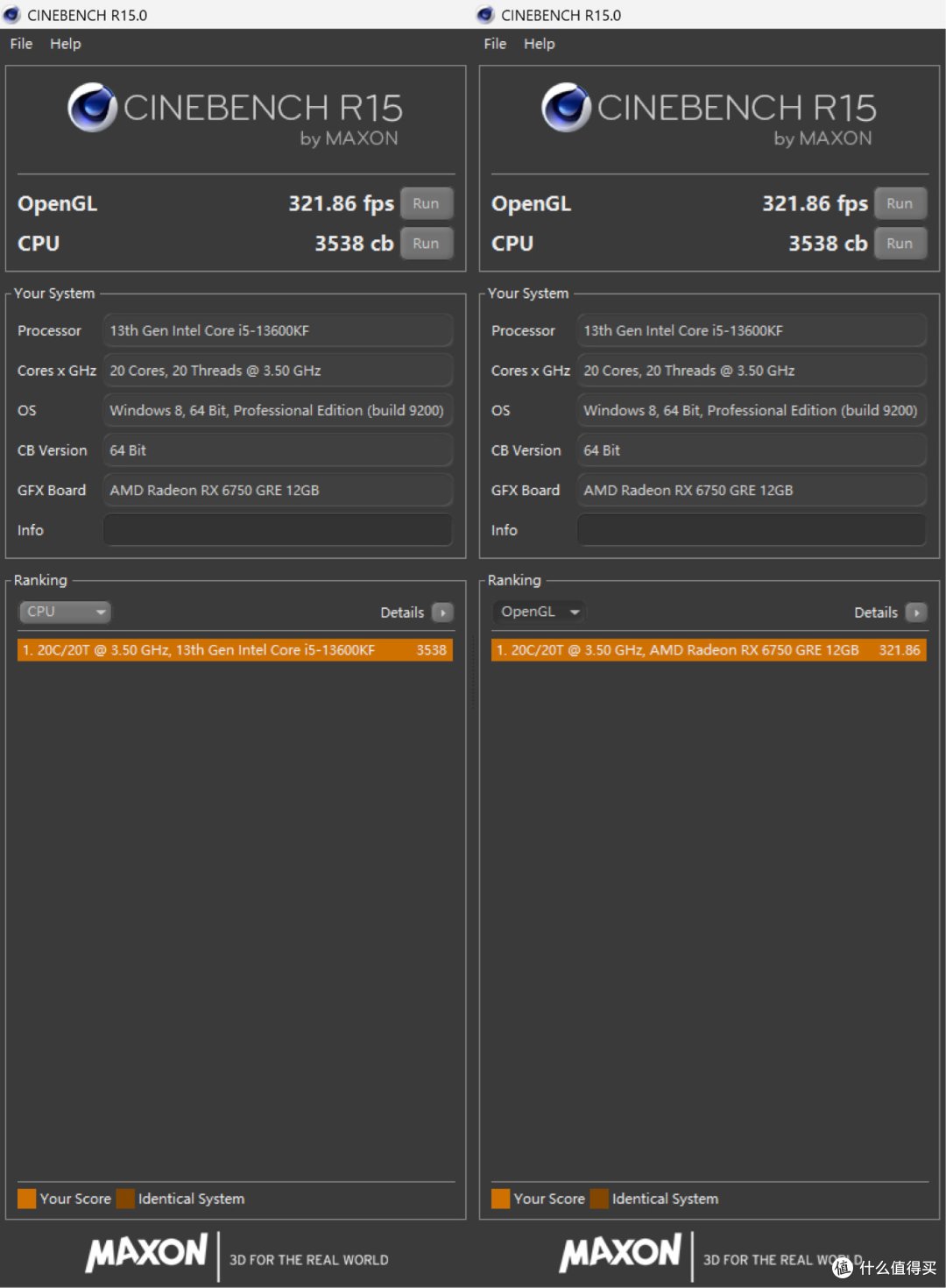The width and height of the screenshot is (946, 1288).
Task: Run CPU test in right window
Action: point(900,244)
